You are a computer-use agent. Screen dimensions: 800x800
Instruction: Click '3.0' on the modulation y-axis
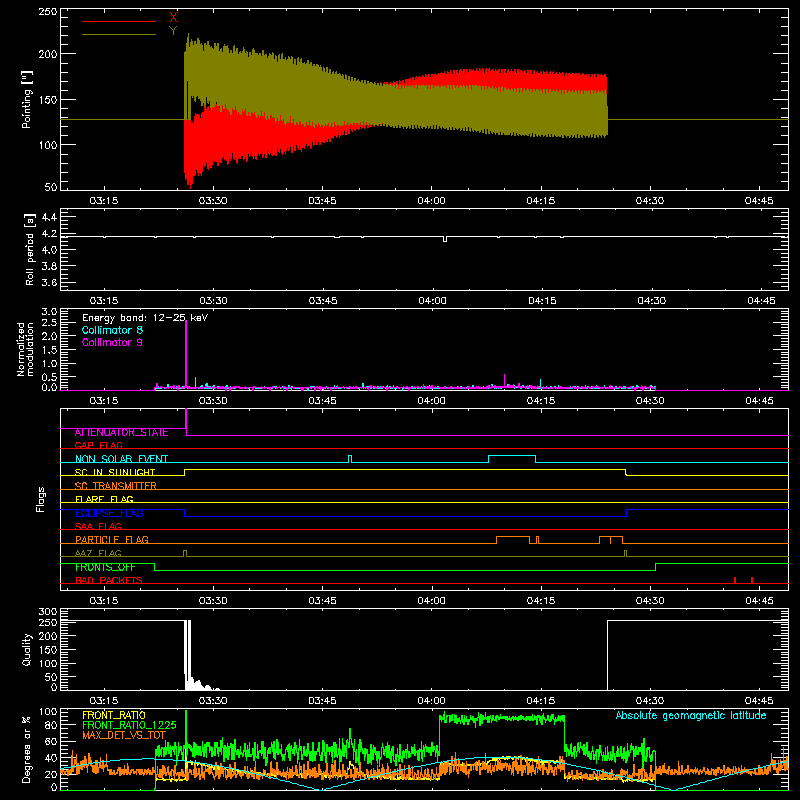(49, 312)
